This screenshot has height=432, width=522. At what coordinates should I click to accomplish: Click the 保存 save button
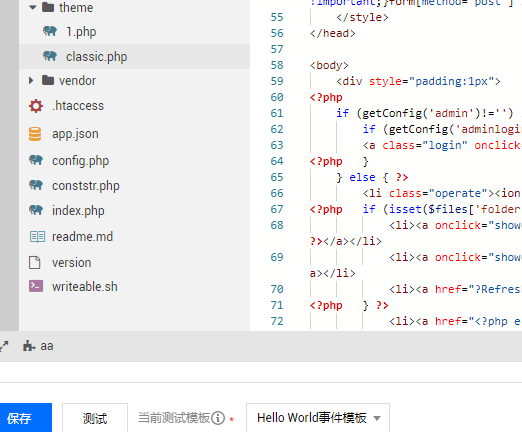(x=26, y=418)
